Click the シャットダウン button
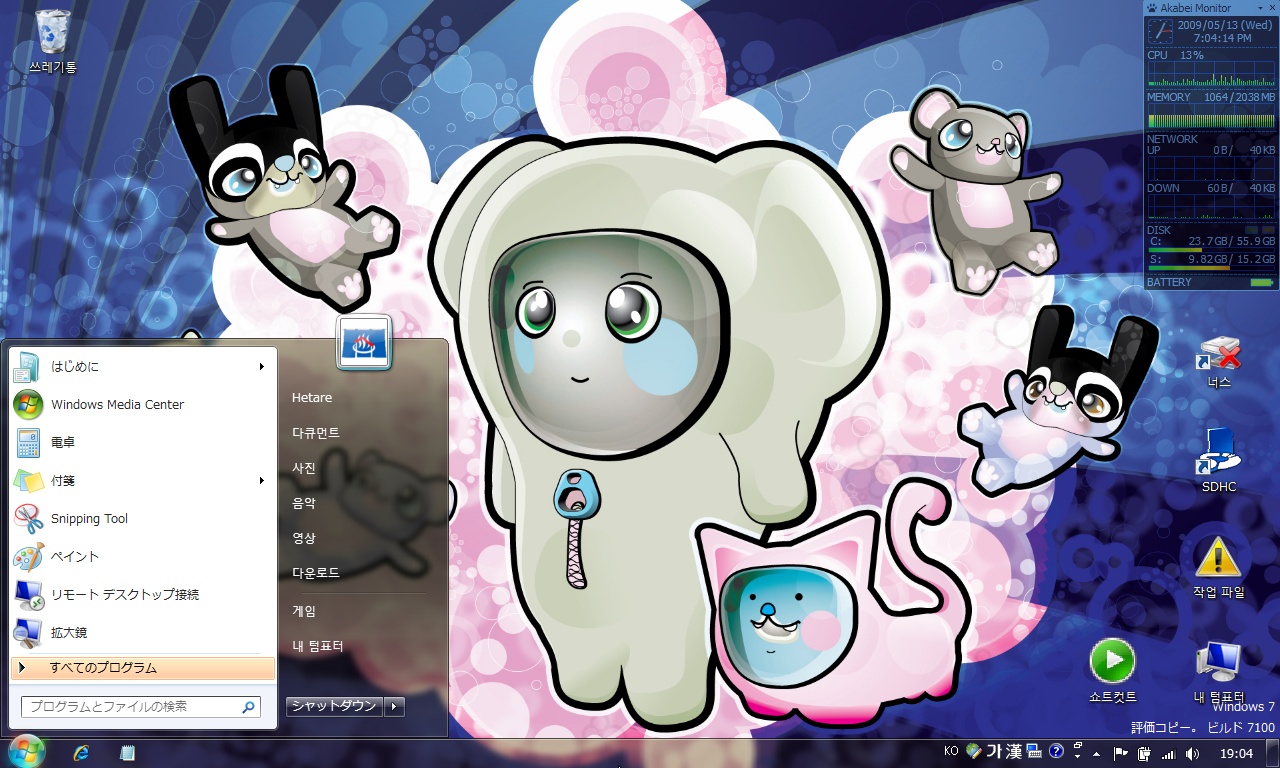The width and height of the screenshot is (1280, 768). click(335, 706)
